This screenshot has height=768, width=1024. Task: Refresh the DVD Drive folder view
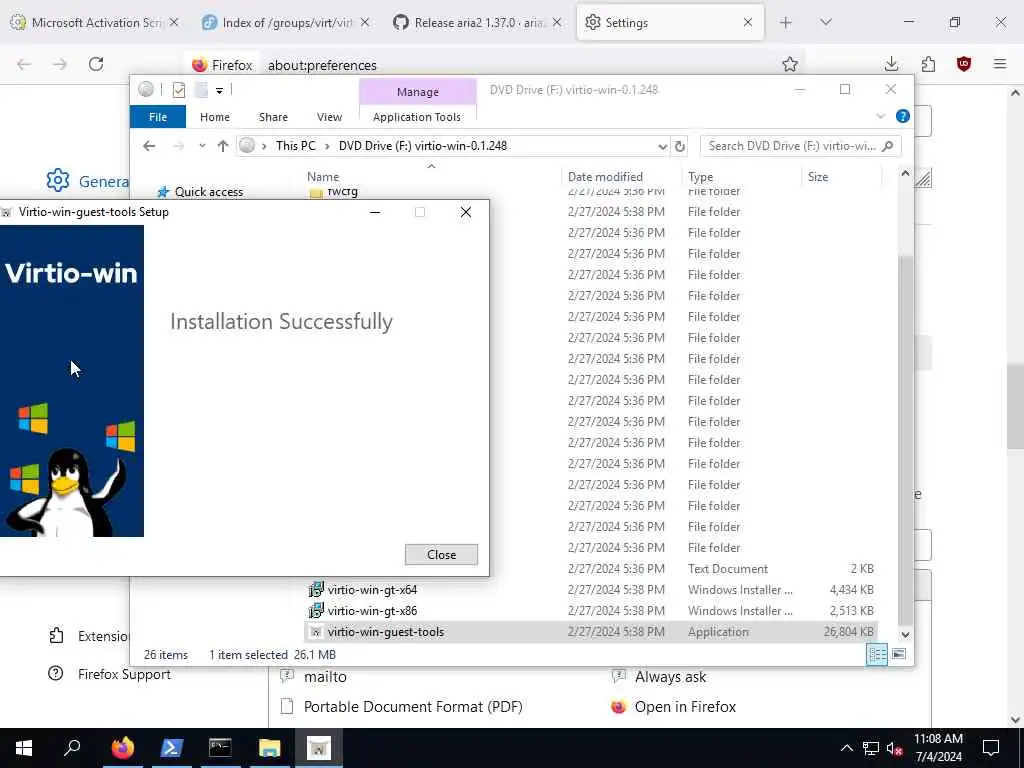(x=680, y=146)
